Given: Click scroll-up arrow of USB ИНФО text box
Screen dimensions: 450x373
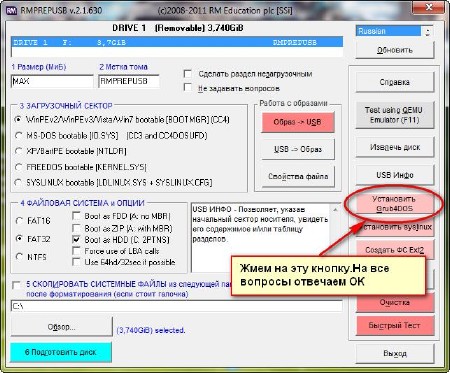Looking at the screenshot, I should 335,210.
